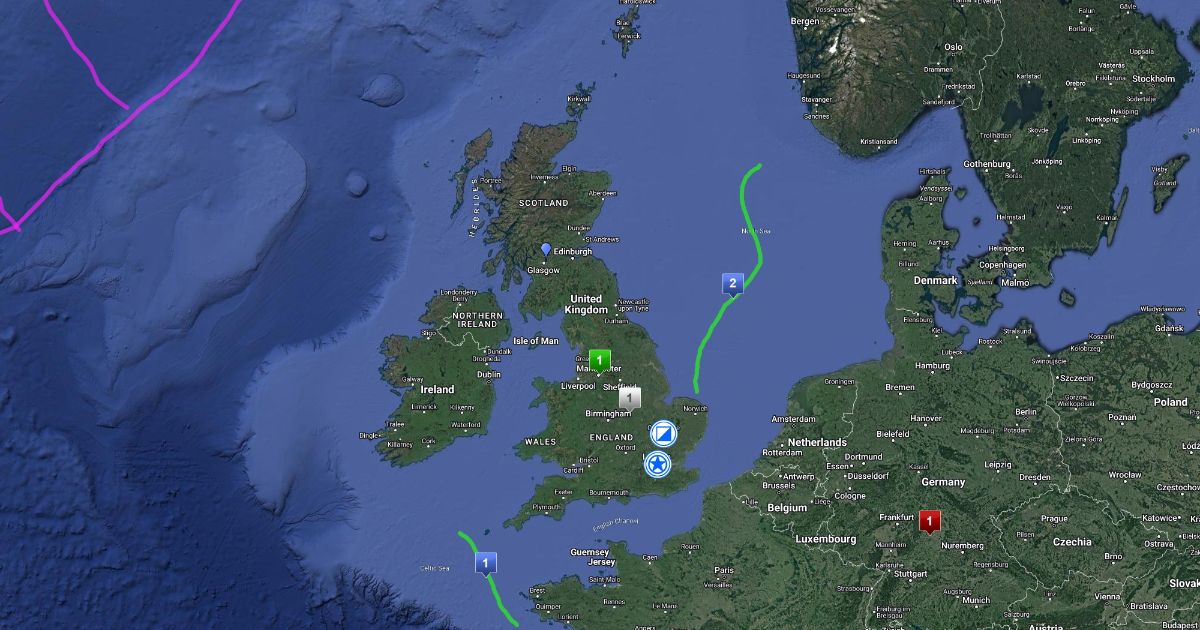The height and width of the screenshot is (630, 1200).
Task: Select the United Kingdom country label
Action: tap(586, 304)
